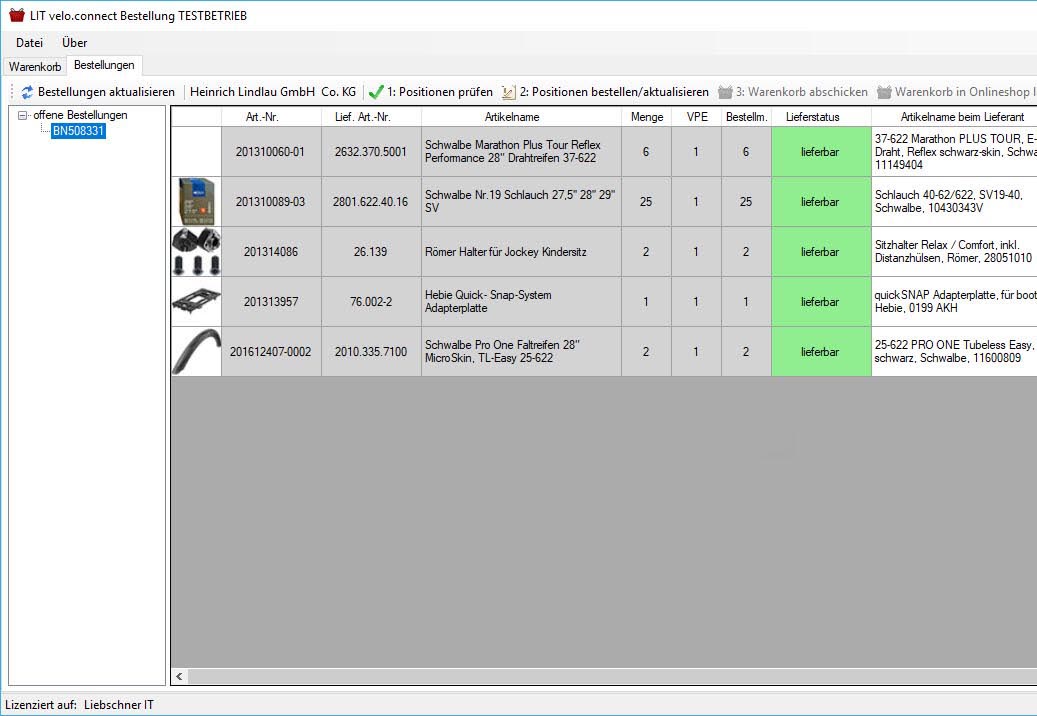Select order BN508331 in the tree
This screenshot has width=1037, height=716.
78,130
